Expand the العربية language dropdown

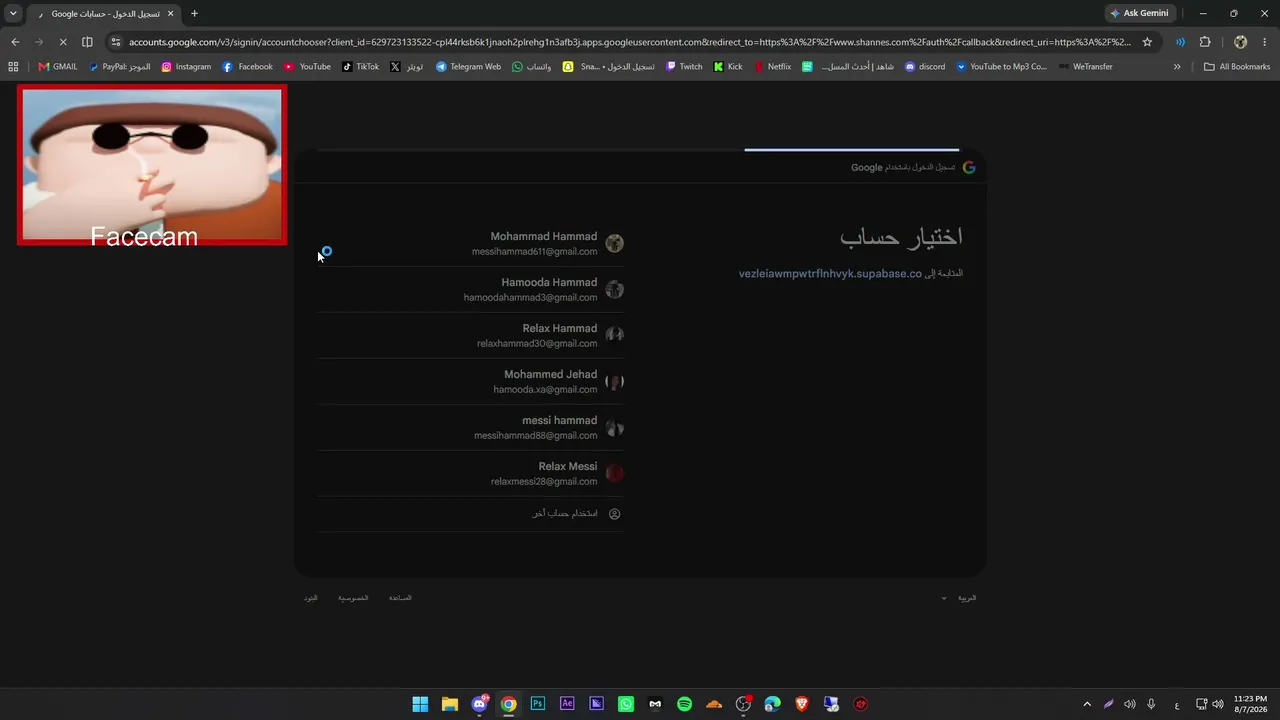pos(959,598)
